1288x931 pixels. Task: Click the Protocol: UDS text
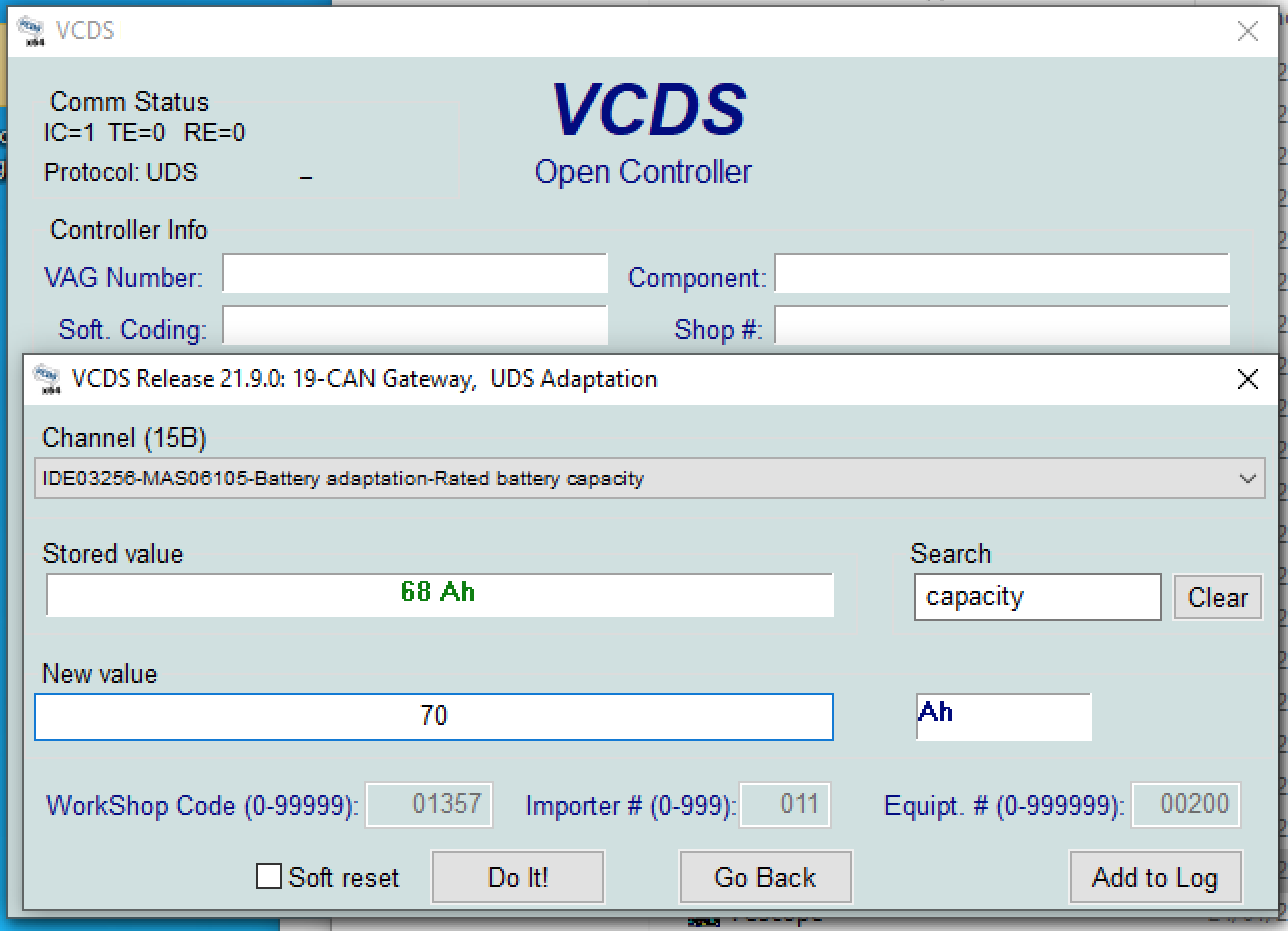121,172
